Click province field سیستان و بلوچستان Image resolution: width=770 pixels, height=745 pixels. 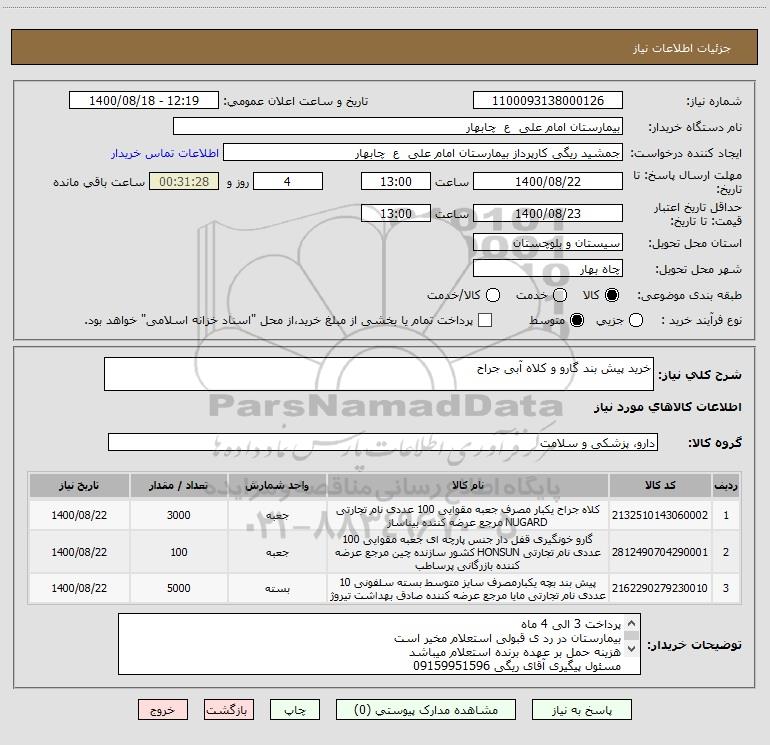[x=548, y=242]
